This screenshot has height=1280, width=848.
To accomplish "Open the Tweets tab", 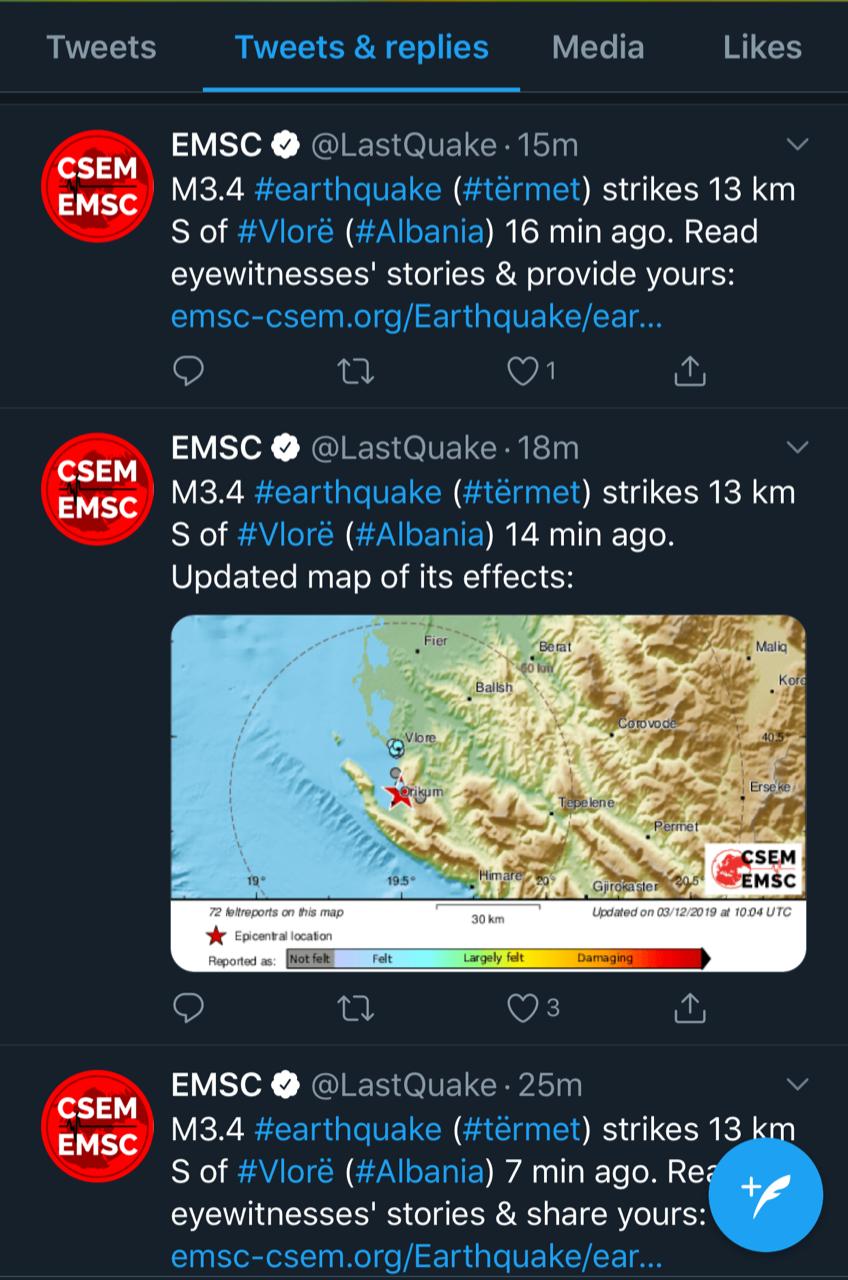I will click(x=101, y=47).
